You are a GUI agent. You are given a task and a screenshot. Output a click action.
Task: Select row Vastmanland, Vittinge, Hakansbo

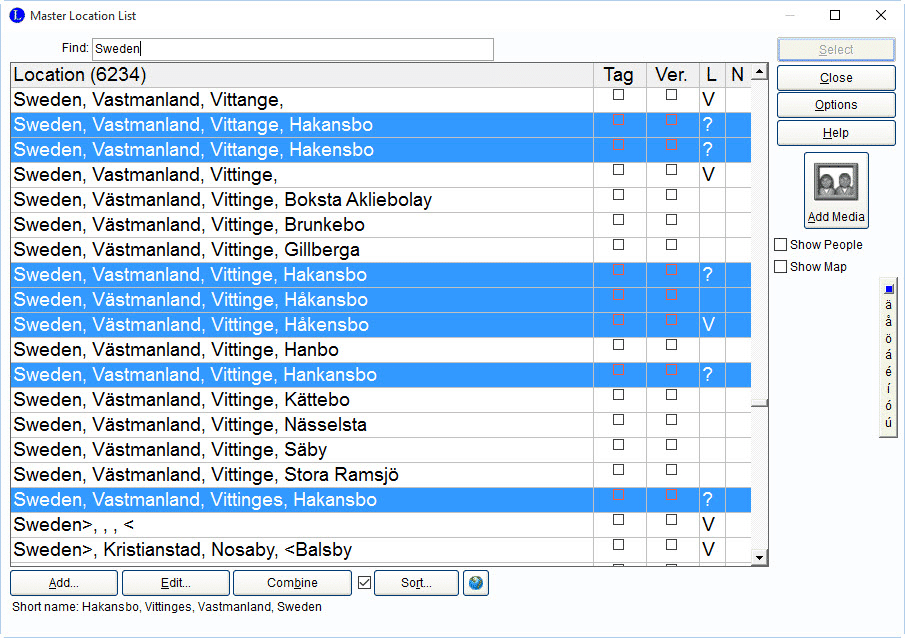[x=381, y=275]
